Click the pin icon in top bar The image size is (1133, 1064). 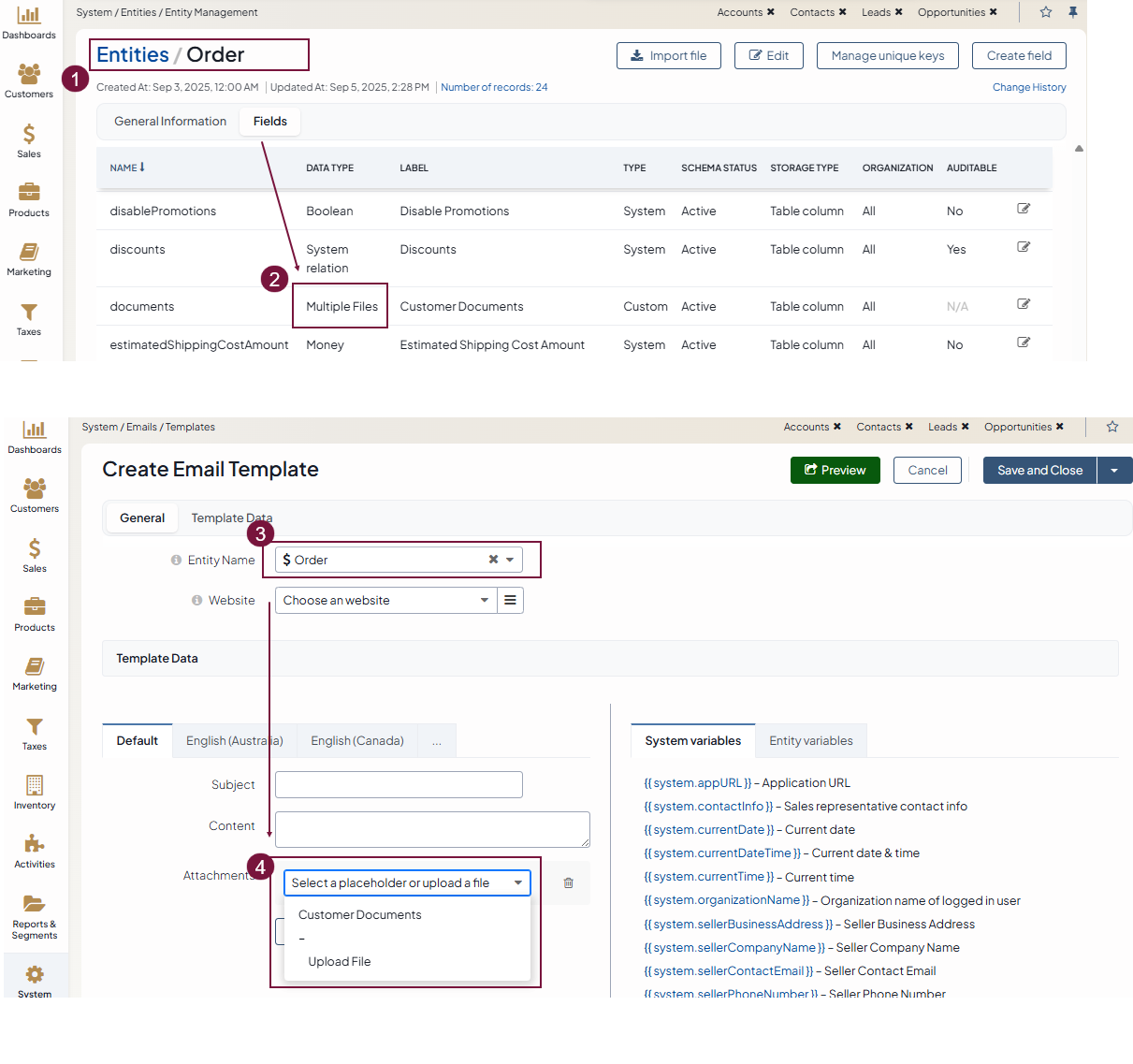(1073, 12)
